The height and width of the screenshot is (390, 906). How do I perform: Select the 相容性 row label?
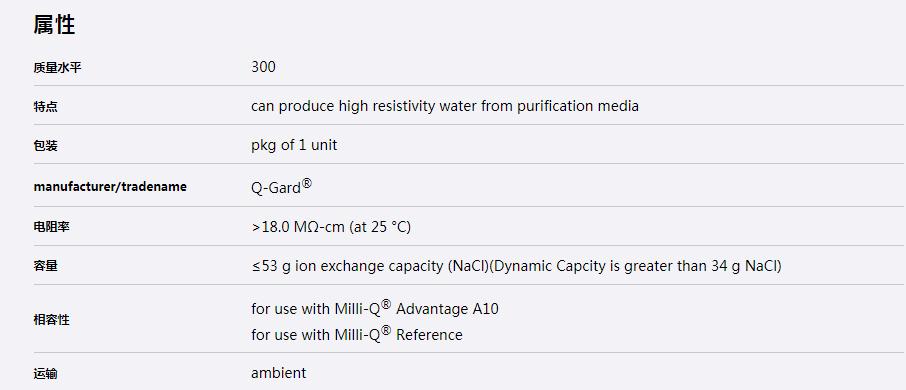coord(51,320)
